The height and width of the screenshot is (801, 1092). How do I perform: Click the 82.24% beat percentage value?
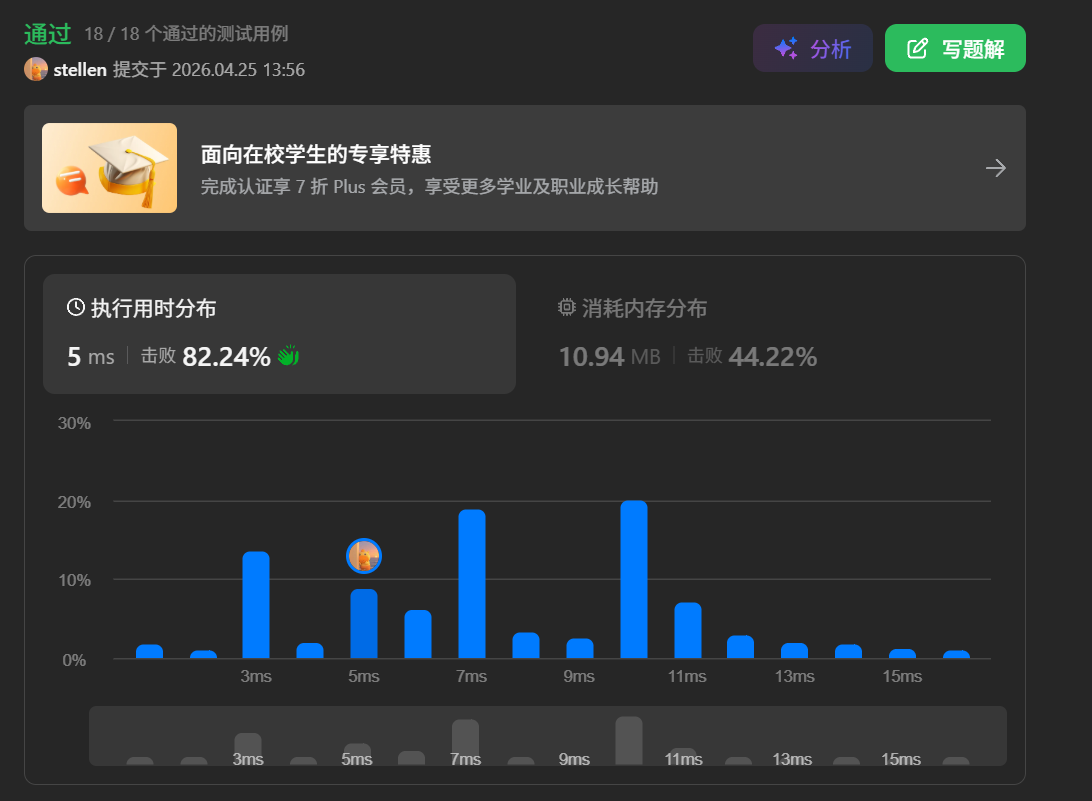pyautogui.click(x=226, y=357)
